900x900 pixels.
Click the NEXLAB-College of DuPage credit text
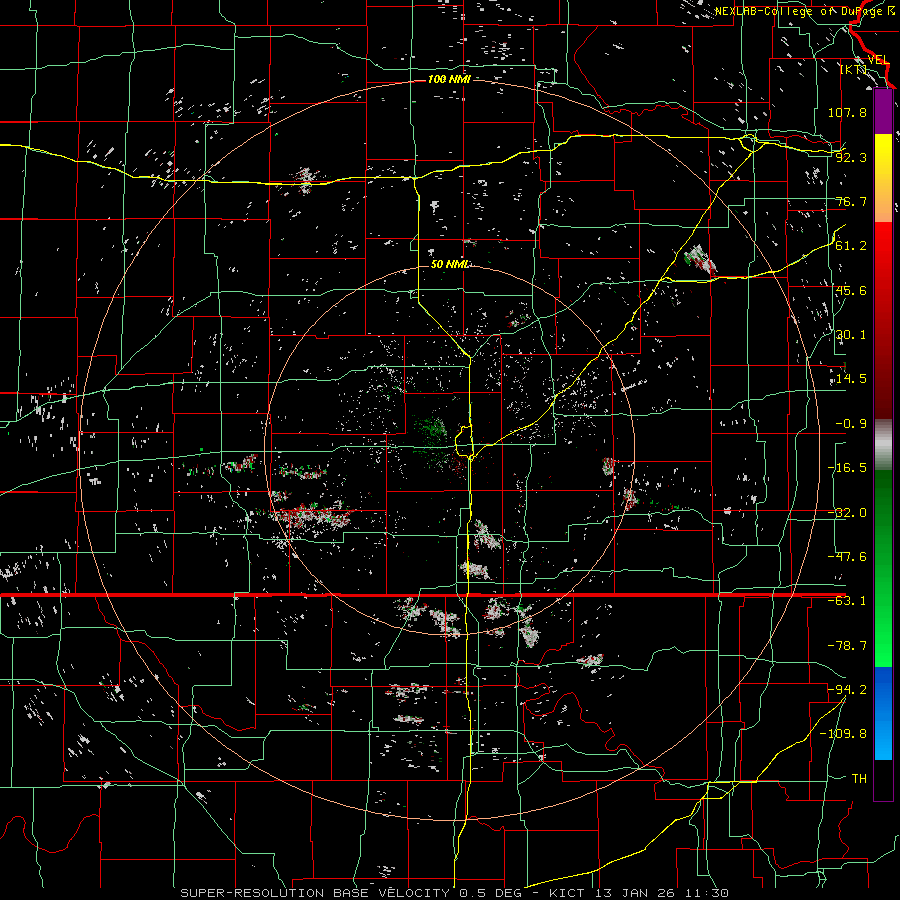coord(804,11)
